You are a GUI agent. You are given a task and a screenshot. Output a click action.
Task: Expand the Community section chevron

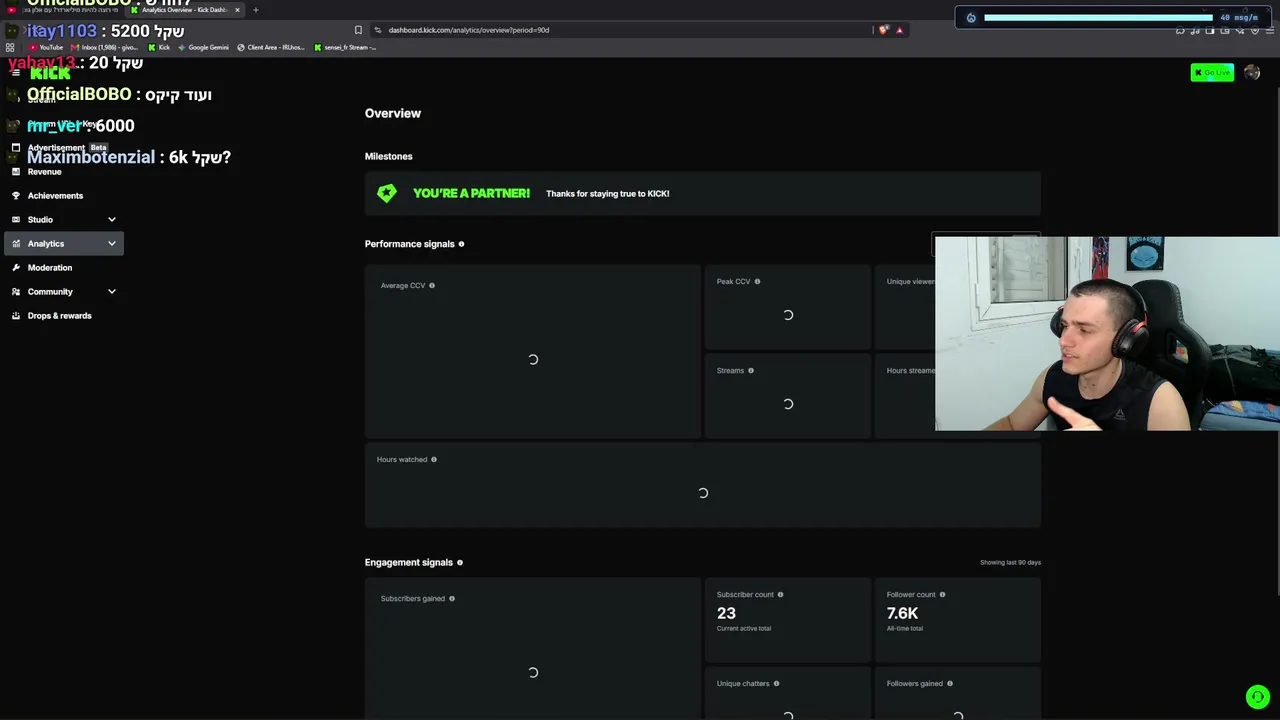pyautogui.click(x=112, y=292)
